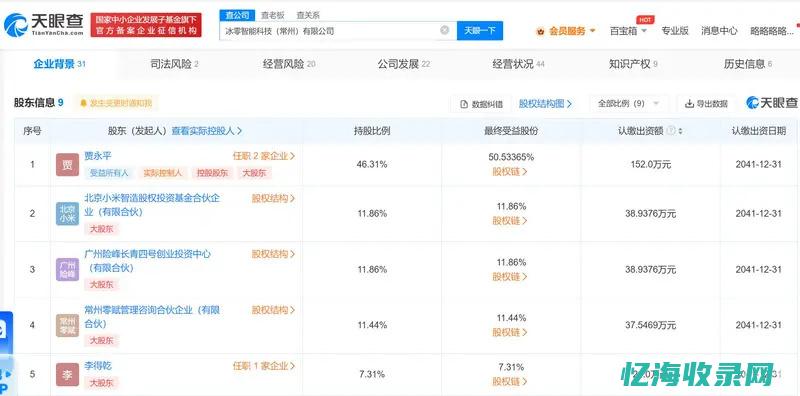Switch to 查关系 search tab
Screen dimensions: 800x396
click(x=308, y=15)
